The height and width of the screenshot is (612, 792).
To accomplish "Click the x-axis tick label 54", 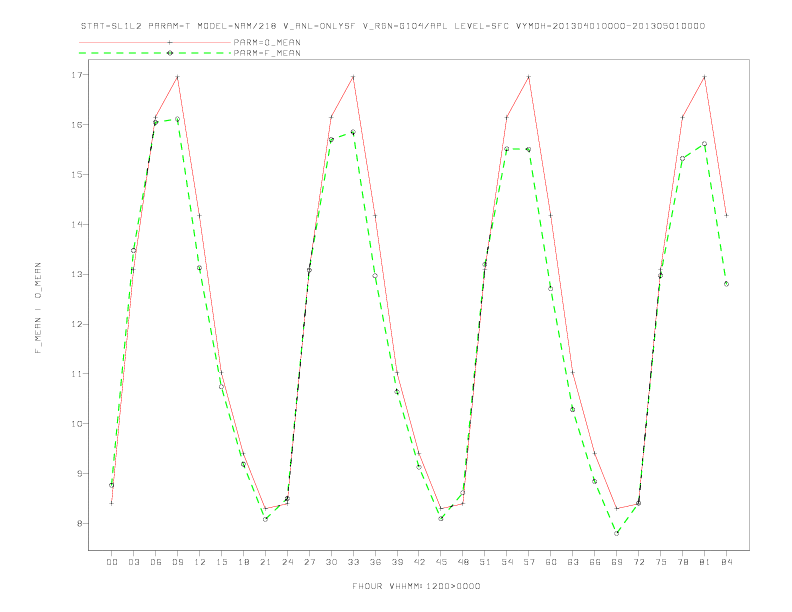I will (507, 562).
